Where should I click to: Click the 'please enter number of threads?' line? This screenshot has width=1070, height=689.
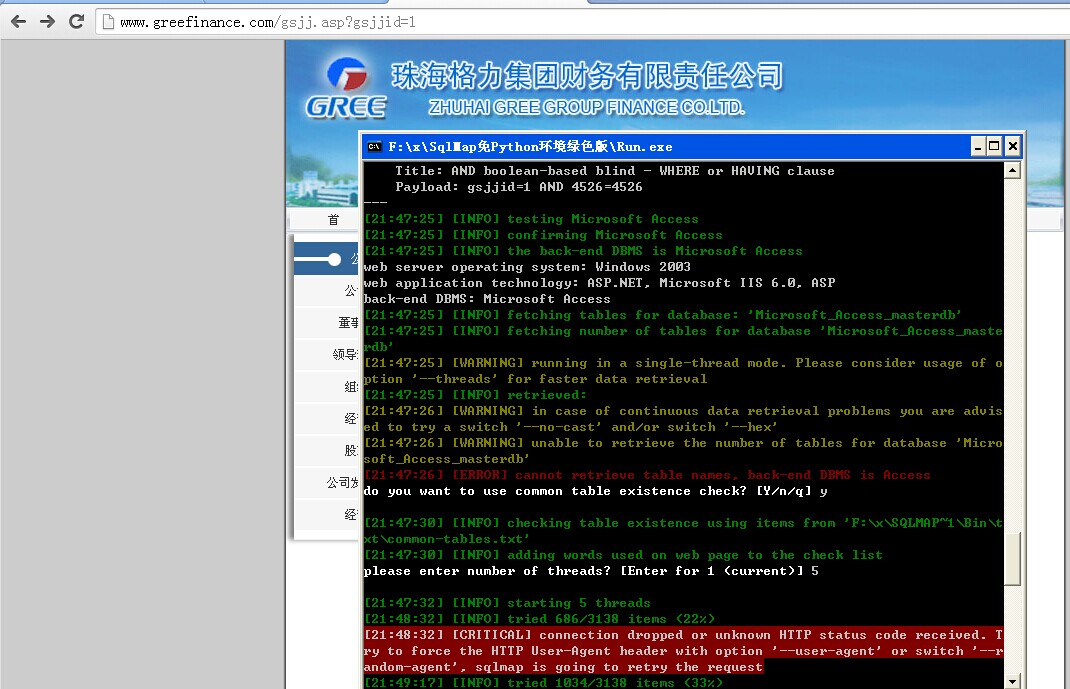591,571
